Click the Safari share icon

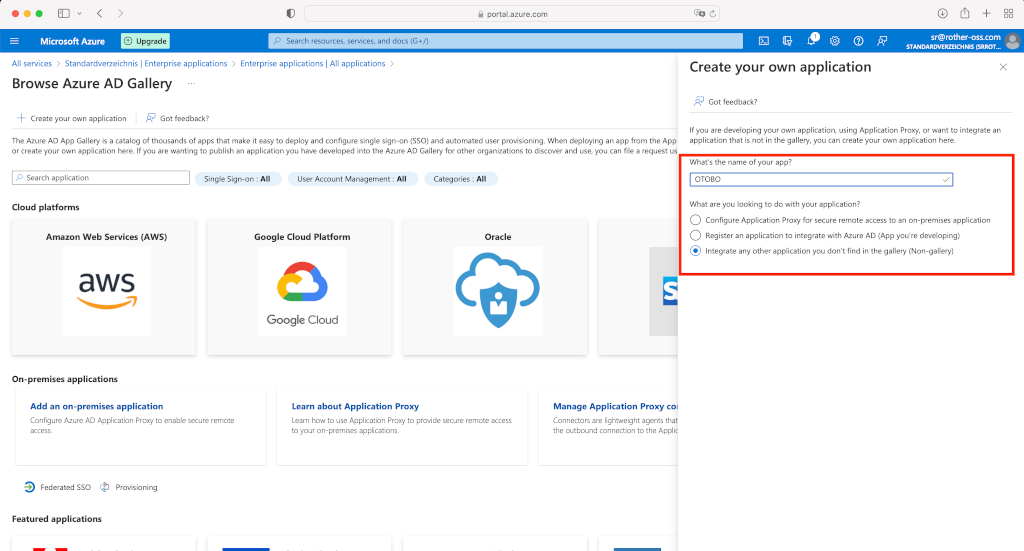click(965, 13)
